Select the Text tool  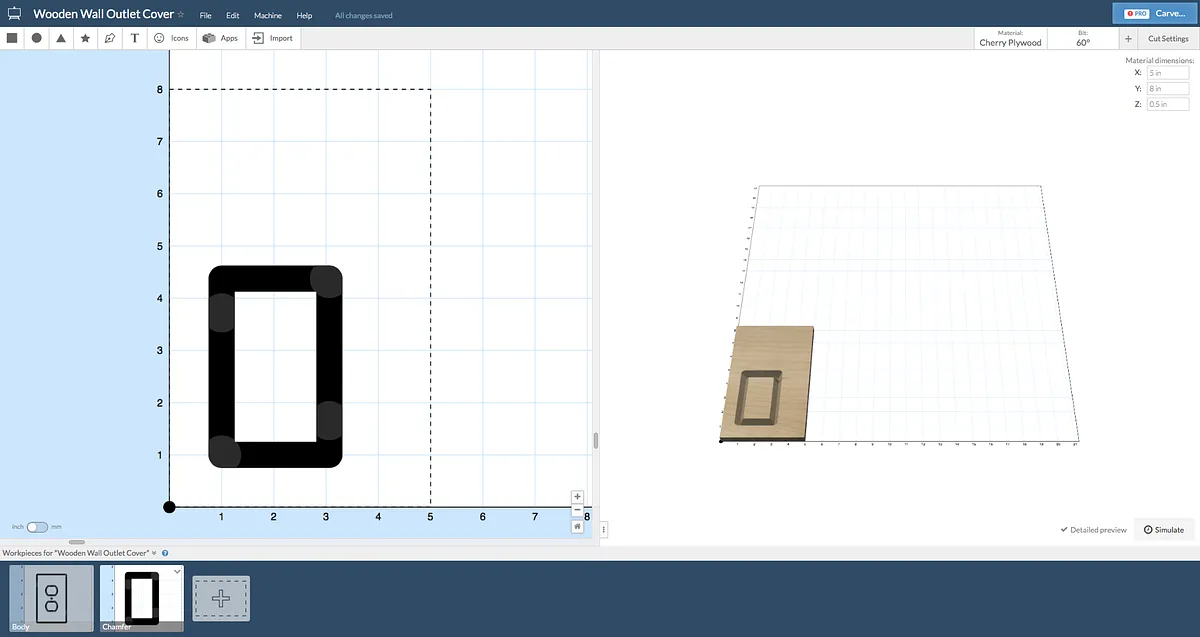tap(134, 38)
